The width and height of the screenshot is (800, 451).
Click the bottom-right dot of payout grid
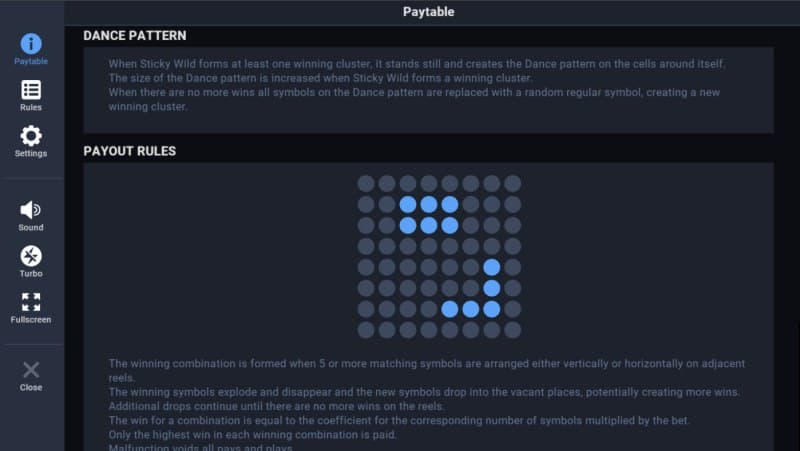pyautogui.click(x=513, y=330)
